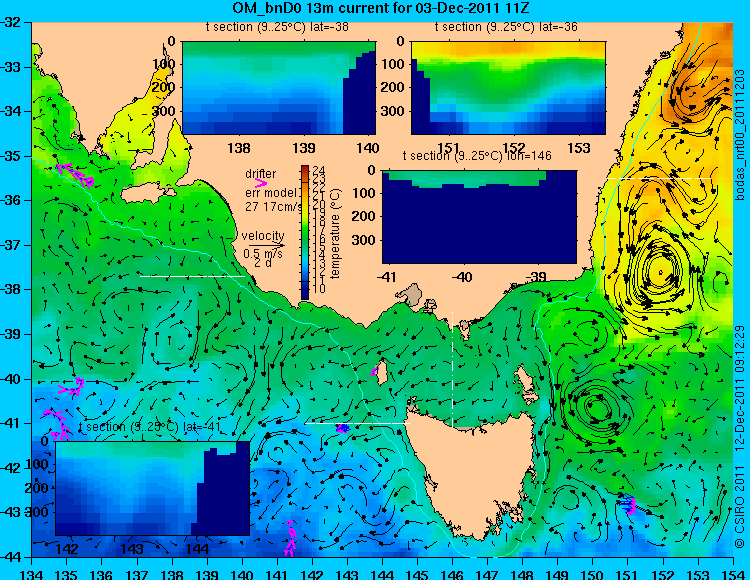The image size is (750, 580).
Task: Click the '143' tick under the lat=-41 inset
Action: pos(132,548)
